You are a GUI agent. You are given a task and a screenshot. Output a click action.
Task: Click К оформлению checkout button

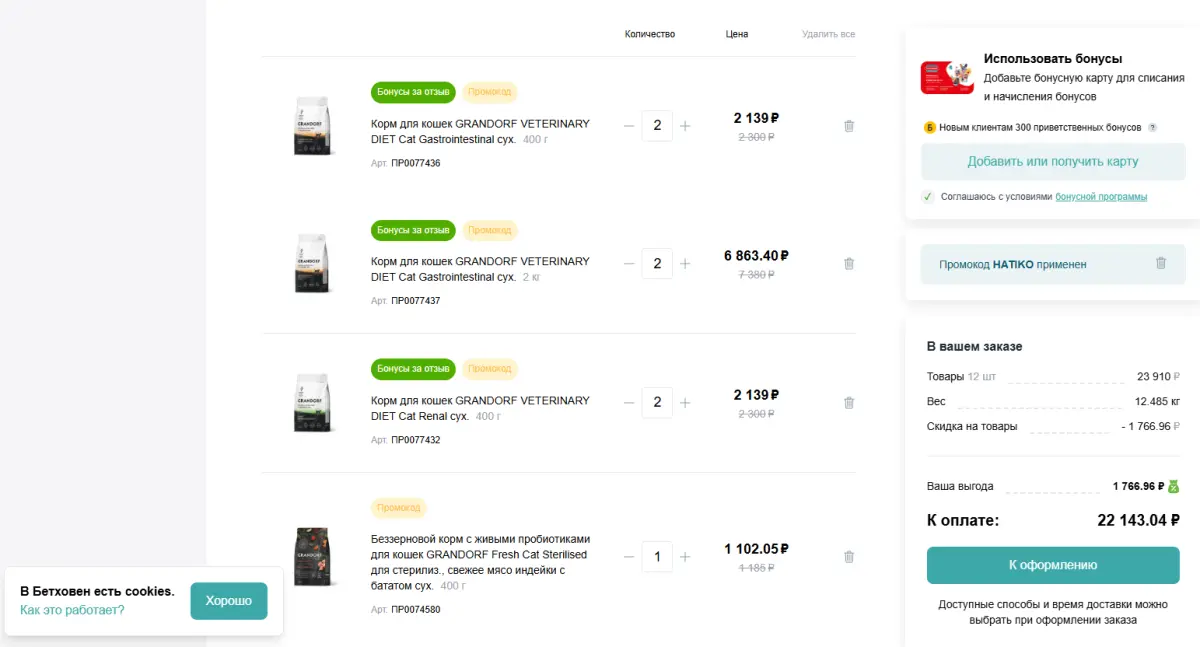click(x=1052, y=565)
